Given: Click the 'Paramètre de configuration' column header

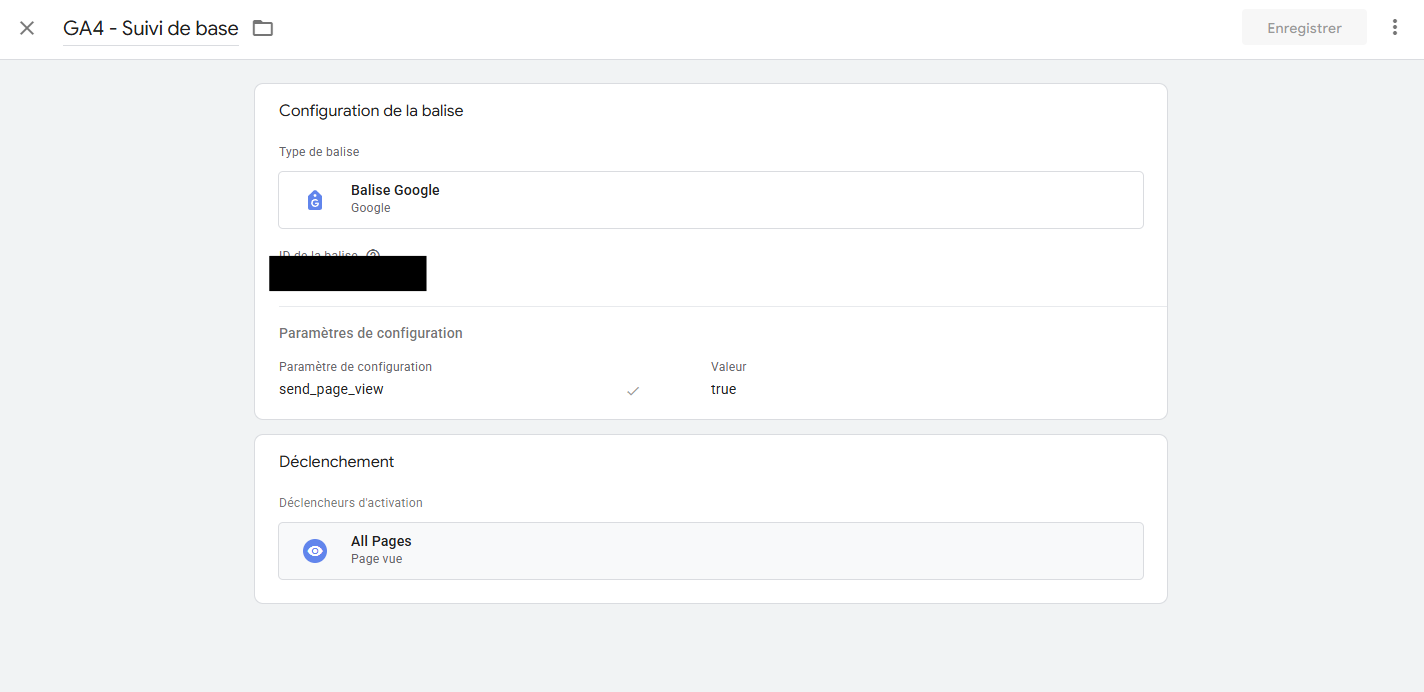Looking at the screenshot, I should (x=355, y=367).
